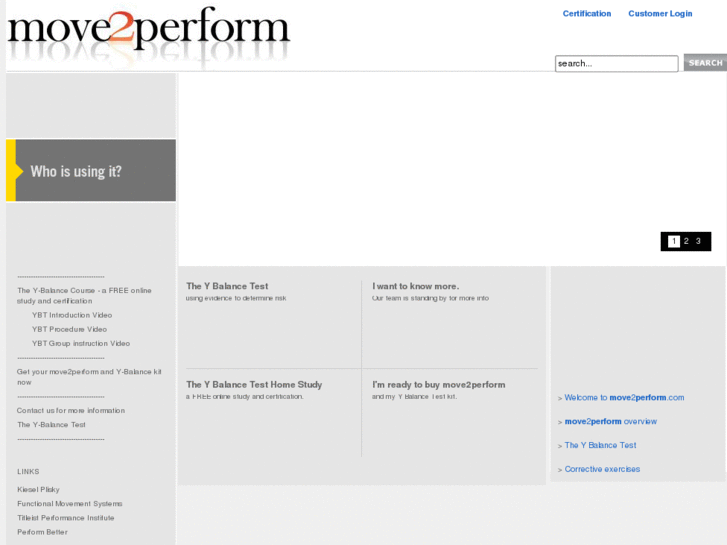Viewport: 727px width, 545px height.
Task: Open the Certification link
Action: [587, 13]
